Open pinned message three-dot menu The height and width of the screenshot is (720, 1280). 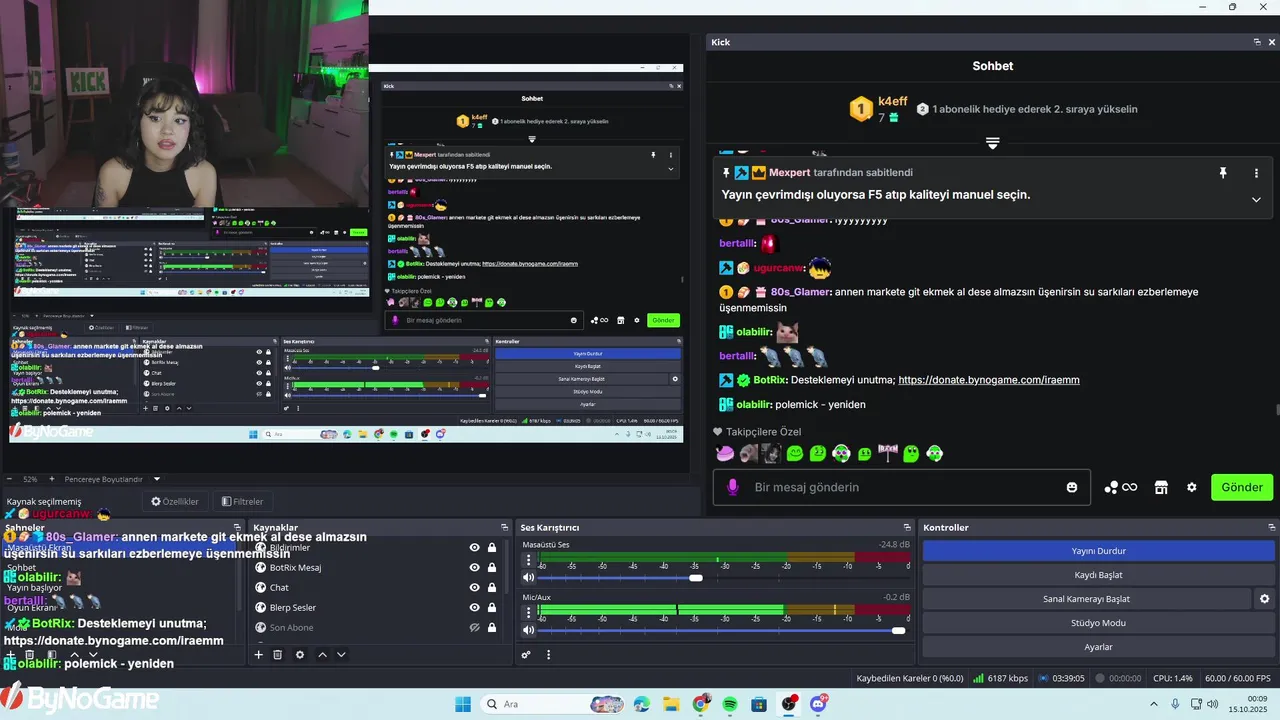1256,173
